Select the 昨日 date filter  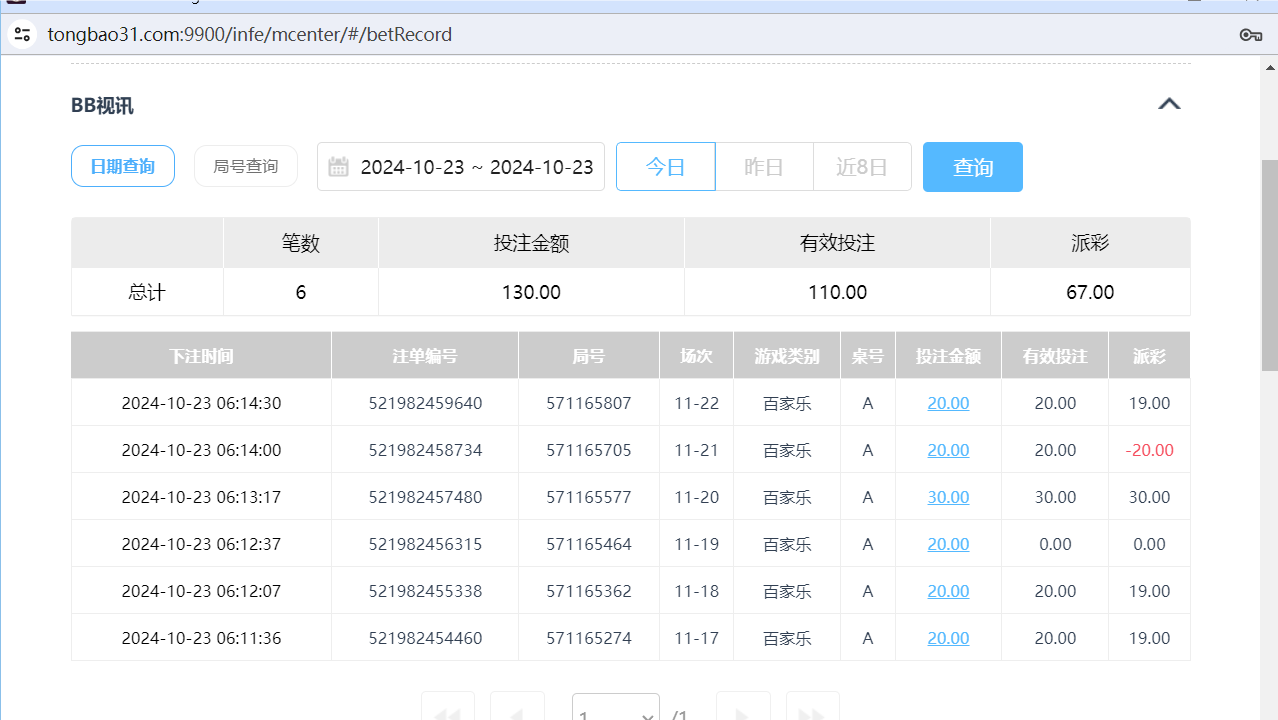763,166
